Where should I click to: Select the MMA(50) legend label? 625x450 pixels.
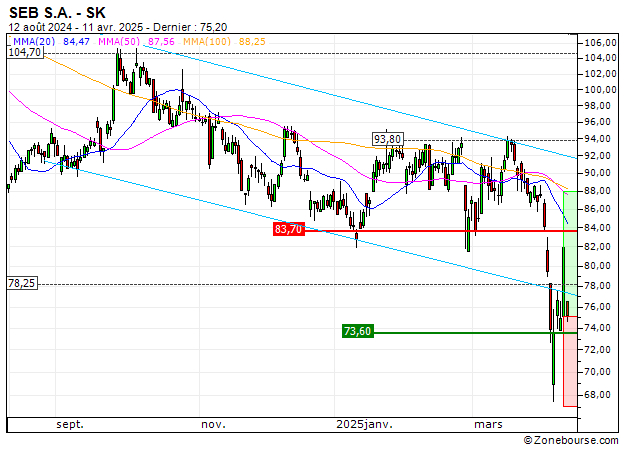tap(119, 41)
